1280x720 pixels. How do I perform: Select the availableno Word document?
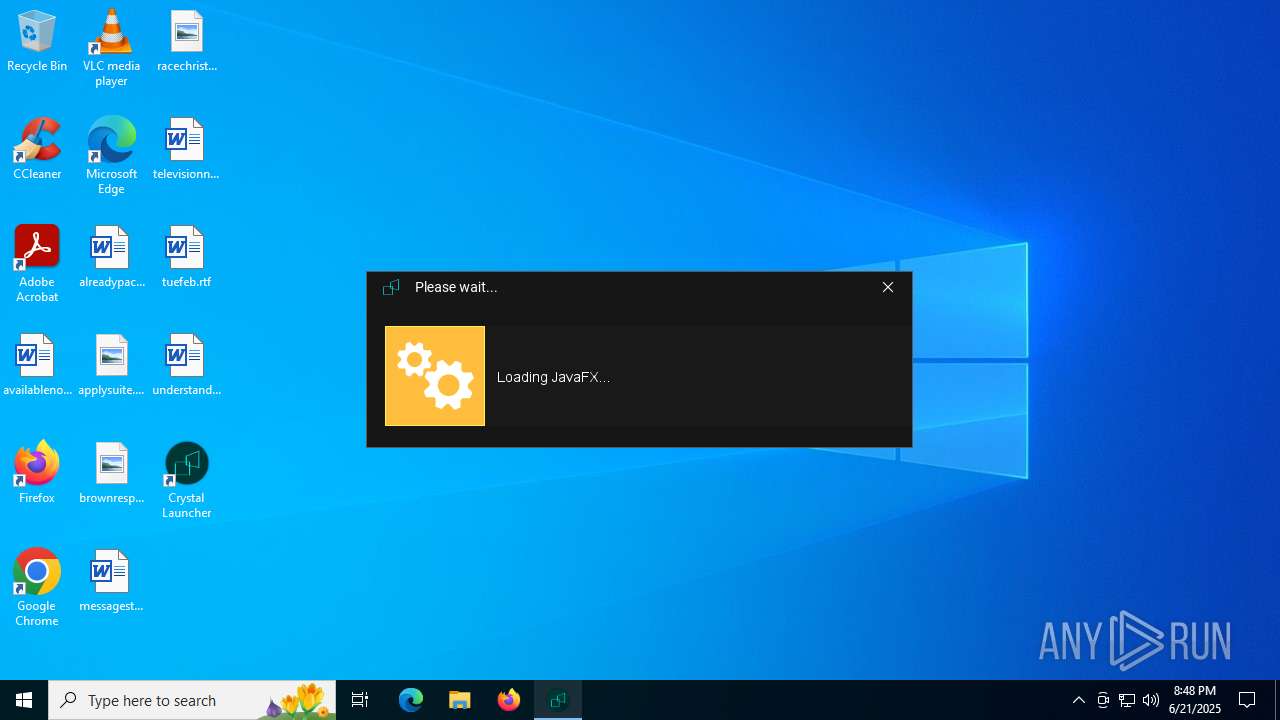[37, 365]
